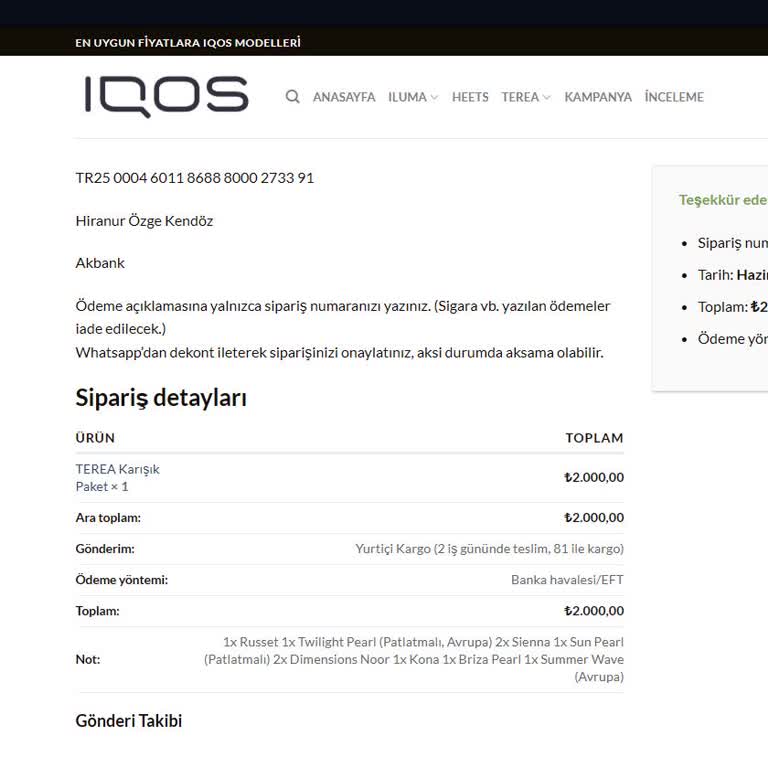The width and height of the screenshot is (768, 768).
Task: Click the Yurtiçi Kargo shipping text
Action: [x=489, y=549]
